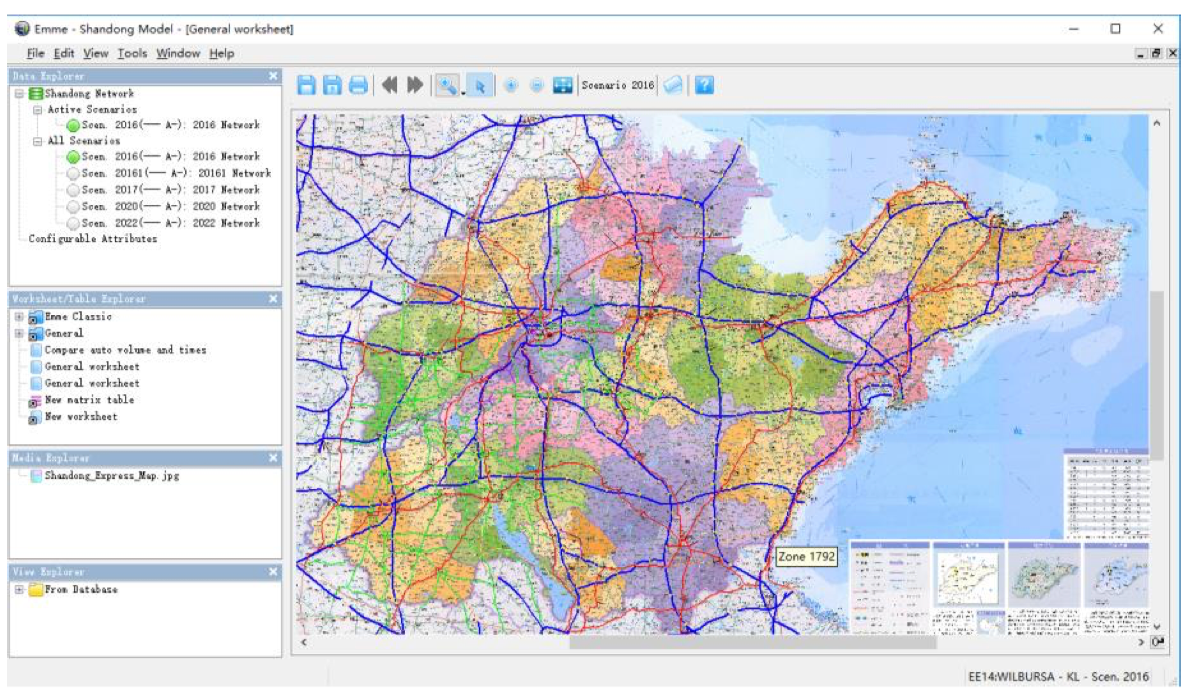The width and height of the screenshot is (1182, 694).
Task: Close the Data Explorer panel
Action: point(273,76)
